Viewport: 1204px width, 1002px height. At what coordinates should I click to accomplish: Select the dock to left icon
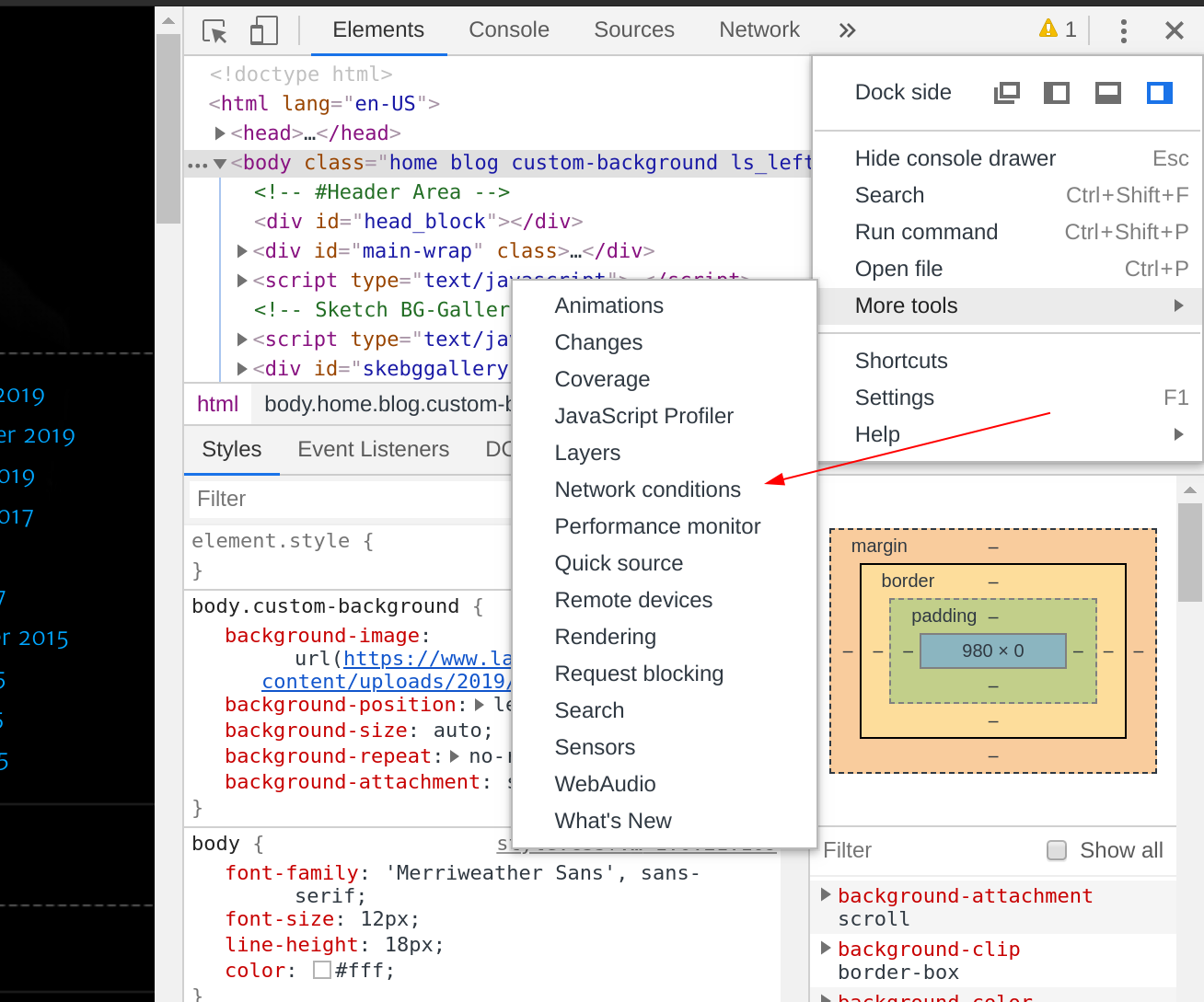click(1056, 92)
